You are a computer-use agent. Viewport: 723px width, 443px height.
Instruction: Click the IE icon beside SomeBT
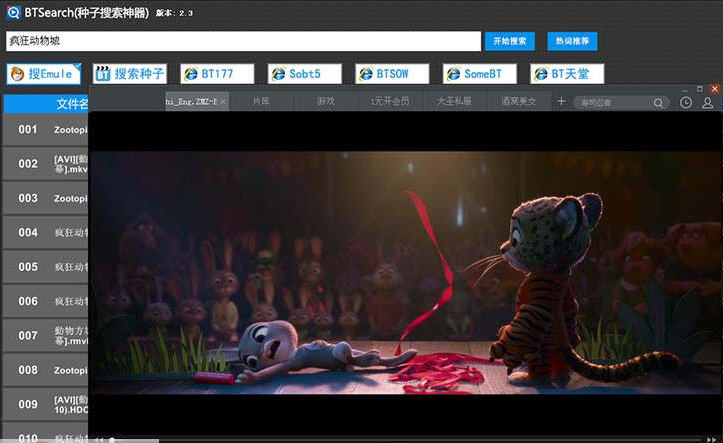click(454, 74)
